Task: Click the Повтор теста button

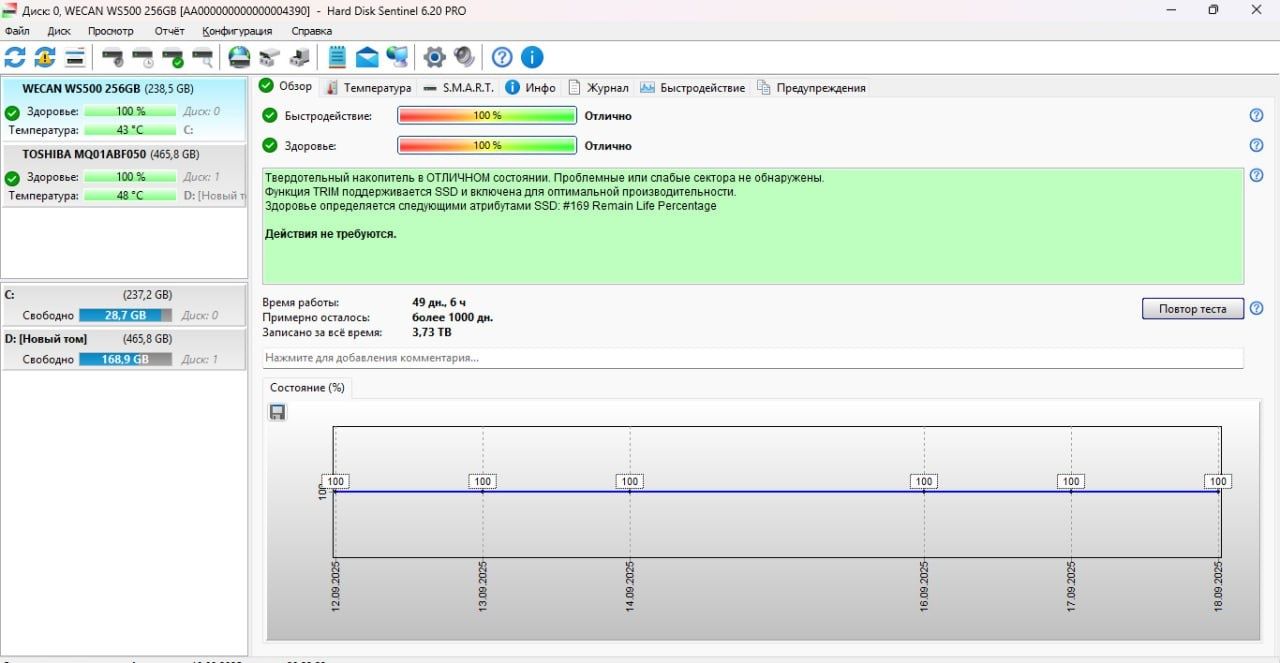Action: click(1192, 309)
